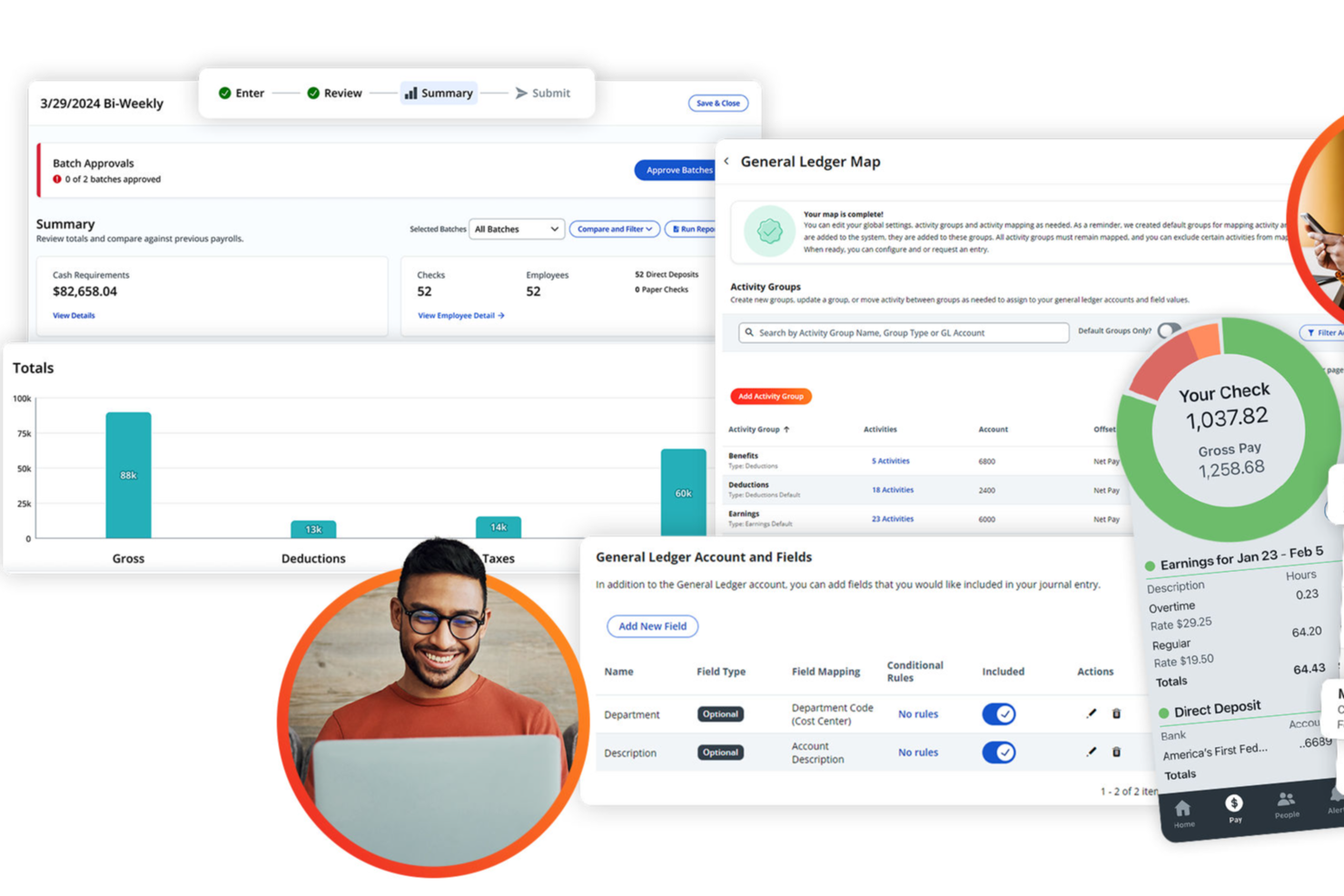
Task: Click the magnifier in the Activity Group search bar
Action: pyautogui.click(x=750, y=332)
